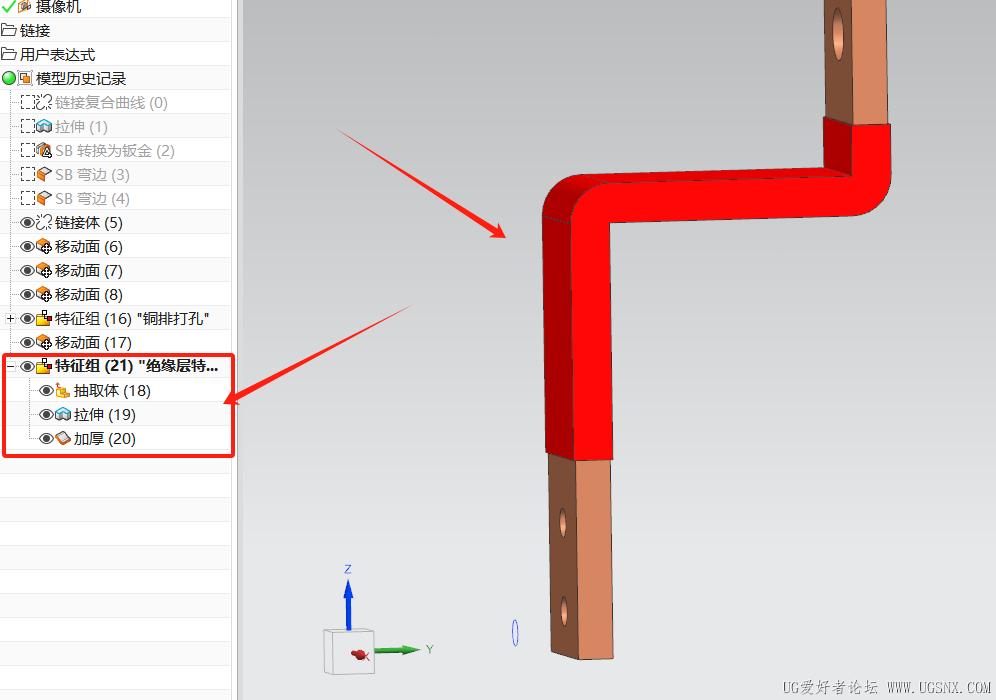Select the 加厚 (20) label
The image size is (996, 700).
(x=105, y=438)
